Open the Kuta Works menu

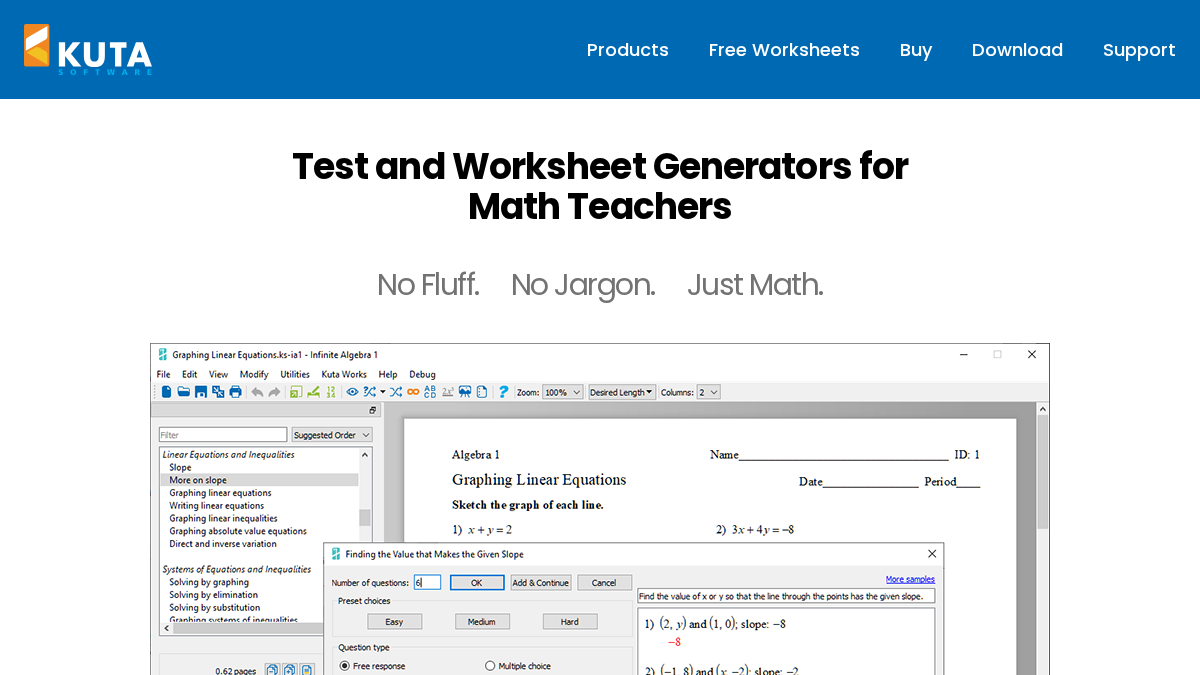coord(344,374)
